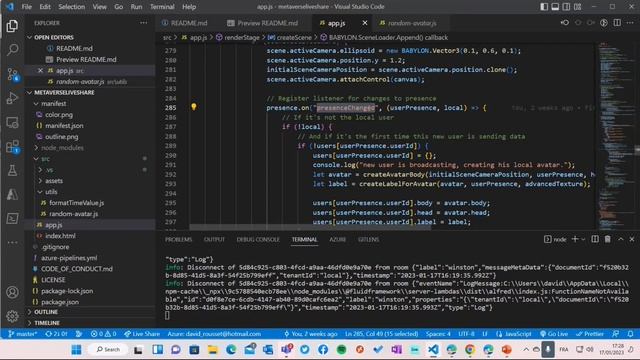Start Live Share from status bar
The height and width of the screenshot is (360, 640).
click(x=142, y=334)
